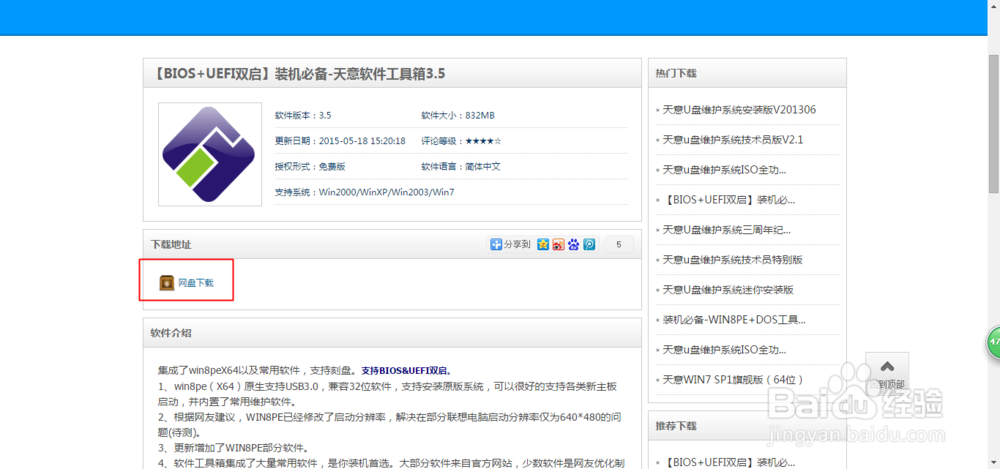Screen dimensions: 1000x469
Task: Click the 支持系统：Win2000/WinXP/Win2003/Win7 text
Action: coord(364,192)
